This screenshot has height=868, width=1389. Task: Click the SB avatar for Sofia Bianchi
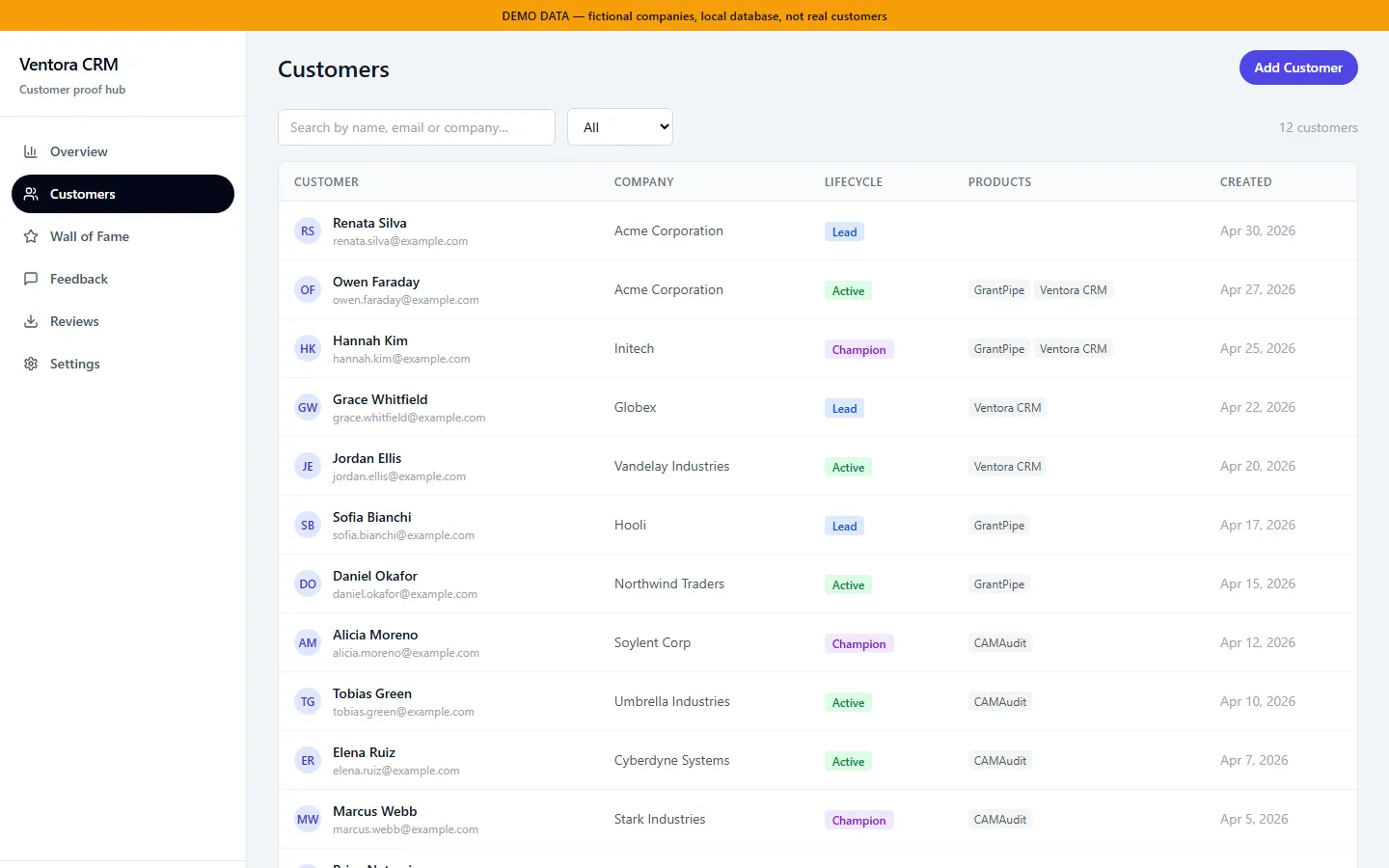coord(308,525)
